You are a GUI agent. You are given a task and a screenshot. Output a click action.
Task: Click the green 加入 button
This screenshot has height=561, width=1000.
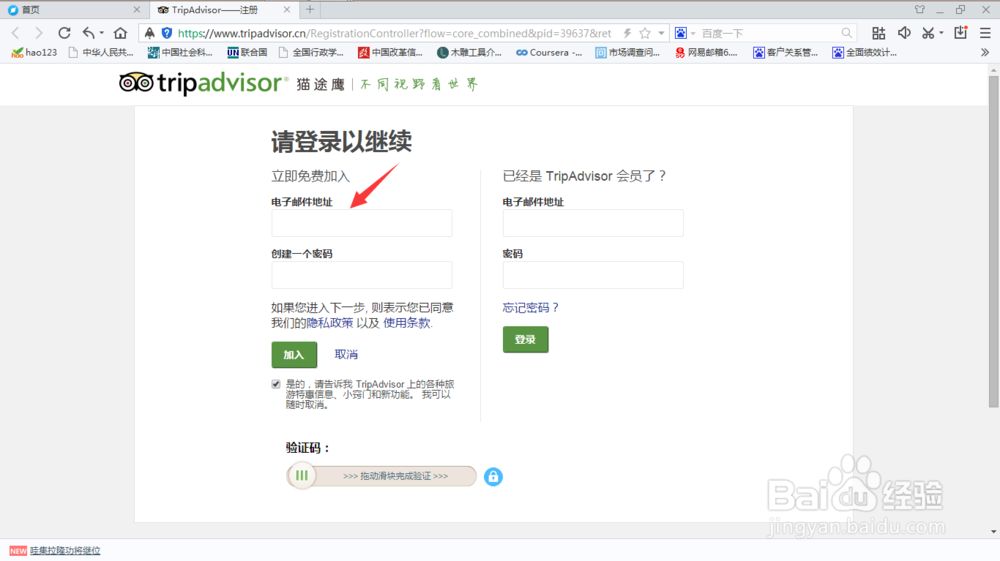(x=294, y=355)
